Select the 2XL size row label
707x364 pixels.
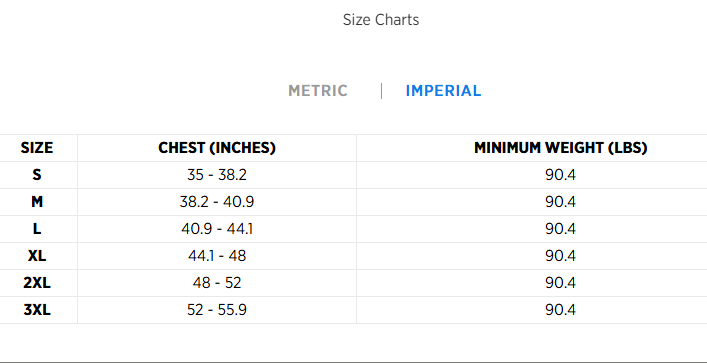click(37, 283)
